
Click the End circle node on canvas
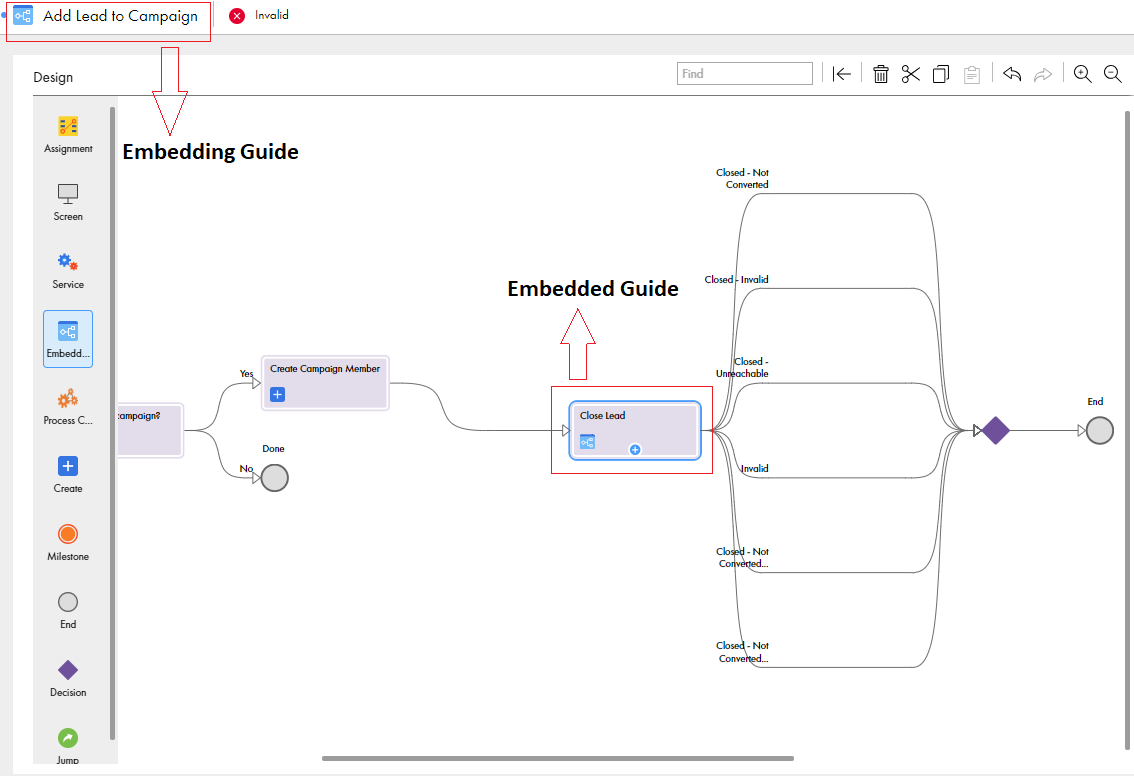click(x=1100, y=430)
